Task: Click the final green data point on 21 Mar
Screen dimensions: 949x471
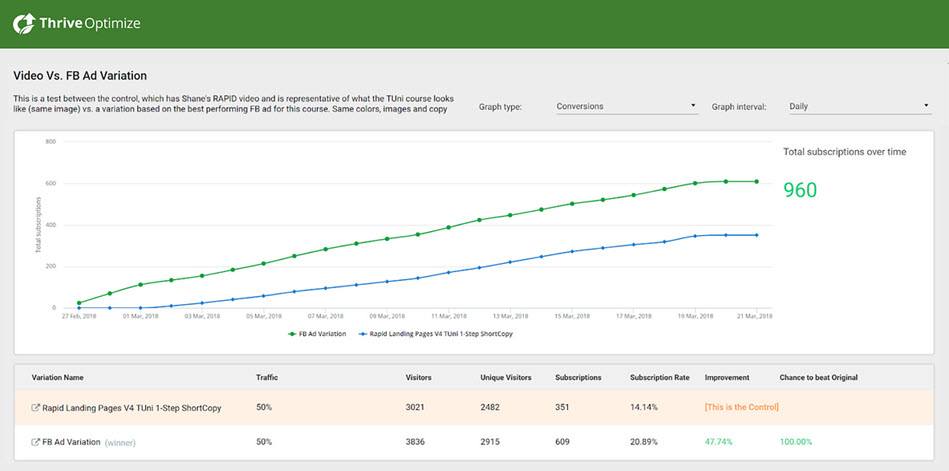Action: 757,182
